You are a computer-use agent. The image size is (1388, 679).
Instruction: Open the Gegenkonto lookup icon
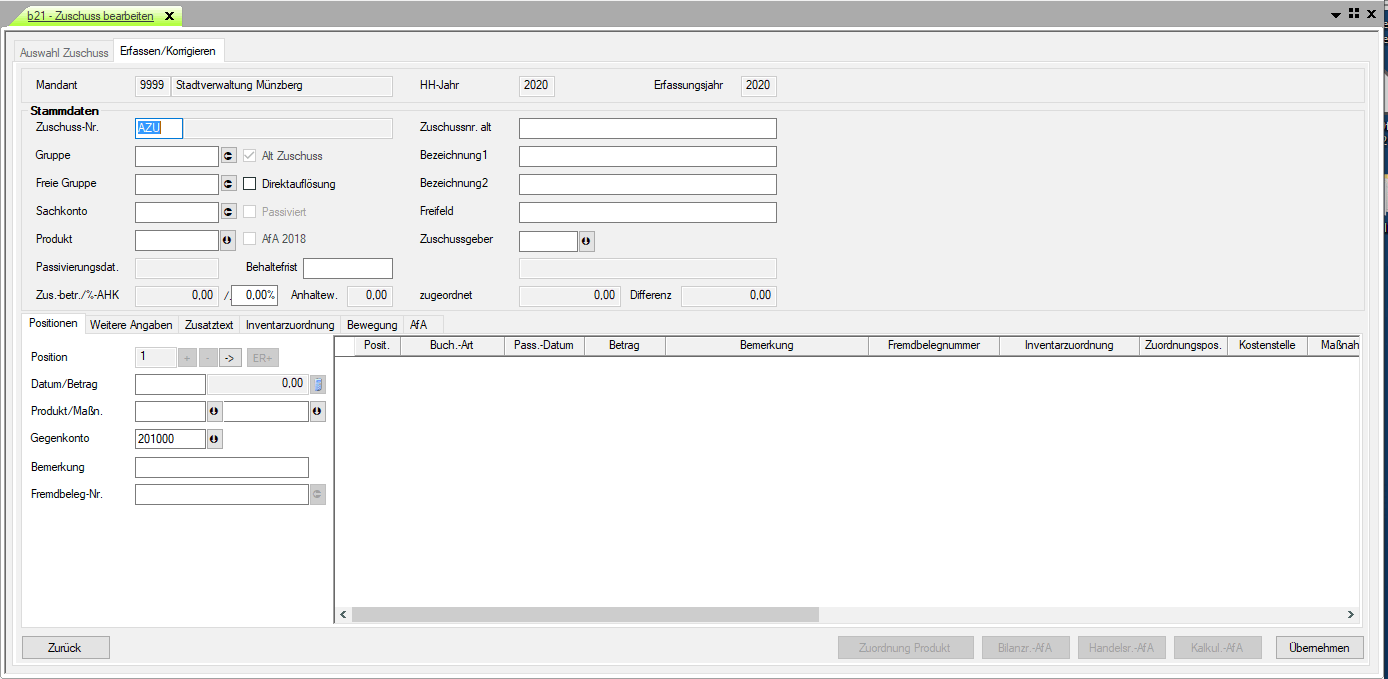(x=214, y=439)
